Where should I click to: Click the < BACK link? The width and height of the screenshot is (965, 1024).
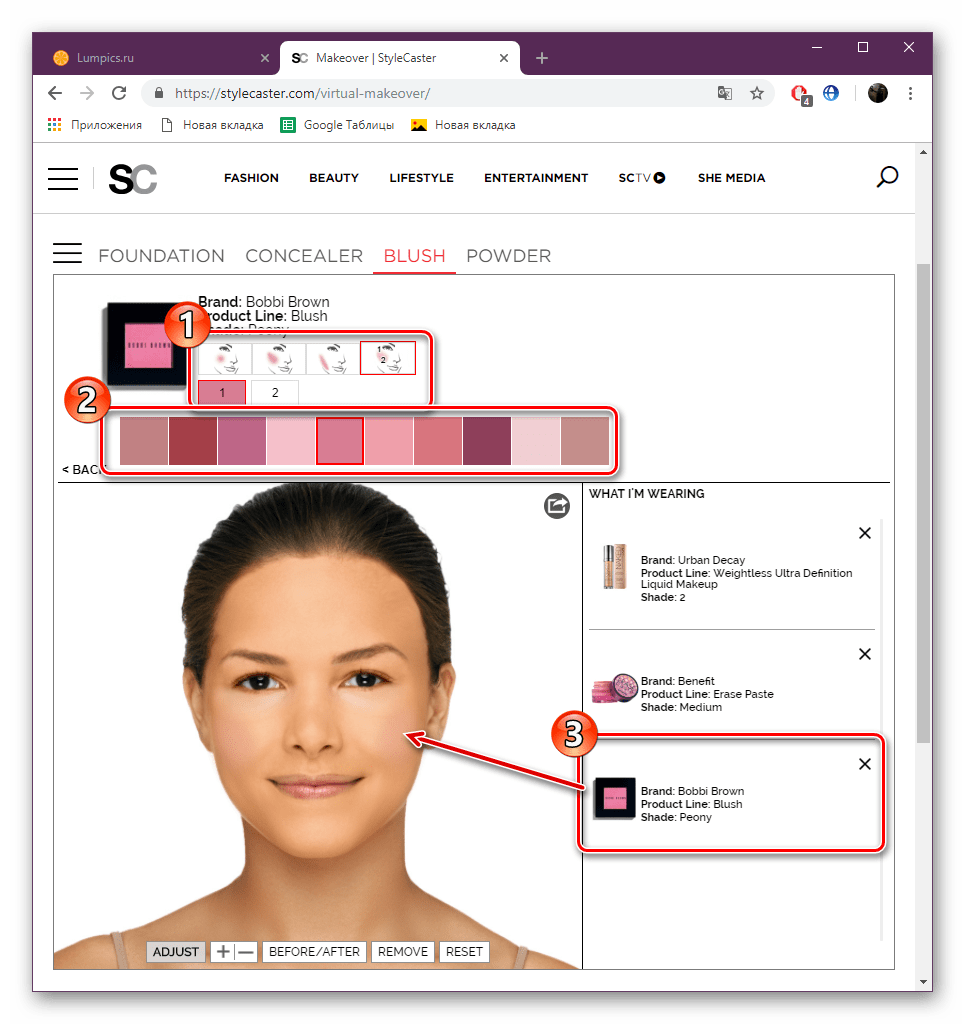click(x=84, y=469)
